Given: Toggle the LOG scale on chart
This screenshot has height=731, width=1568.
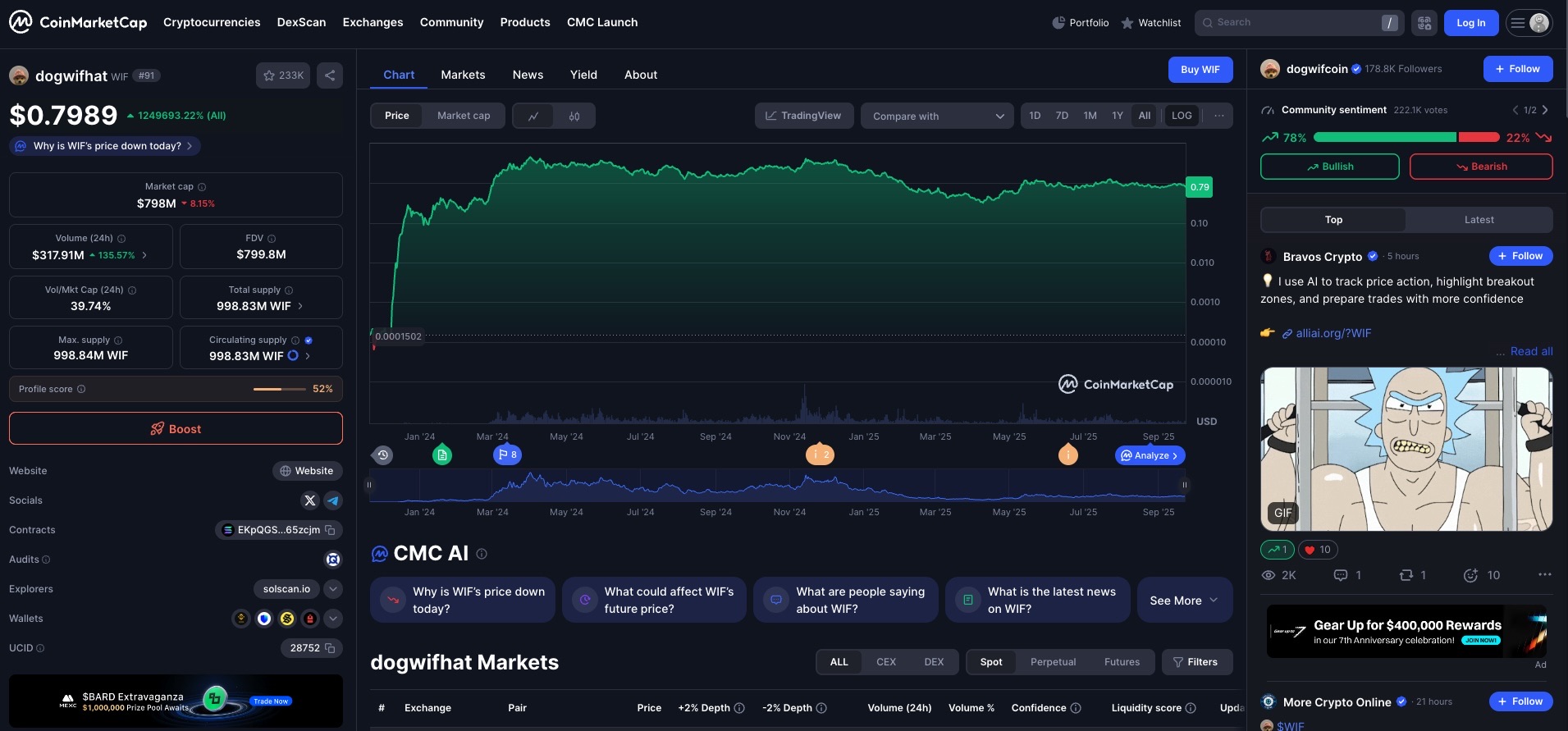Looking at the screenshot, I should pos(1182,116).
